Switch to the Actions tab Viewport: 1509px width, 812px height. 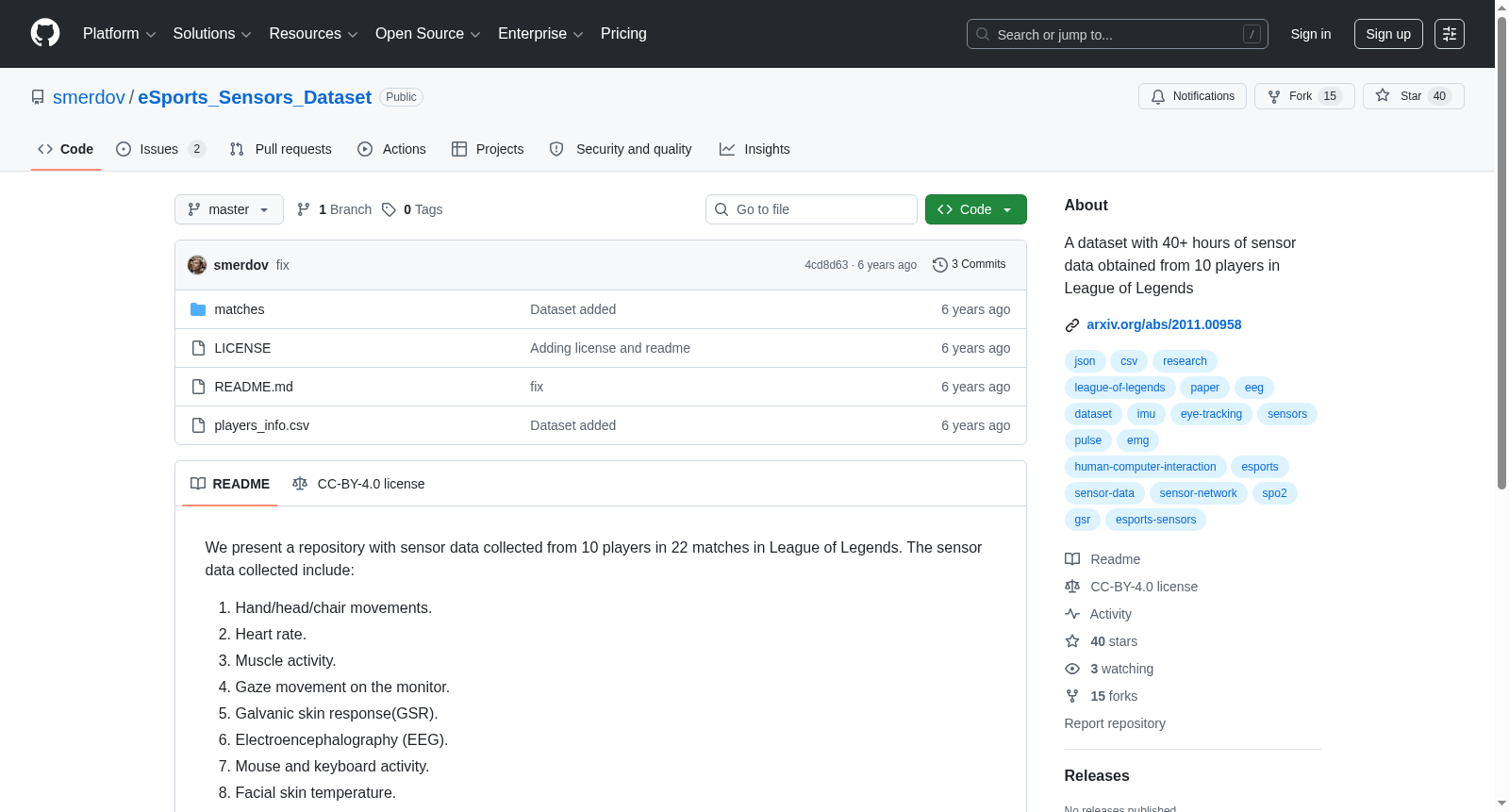click(x=392, y=149)
